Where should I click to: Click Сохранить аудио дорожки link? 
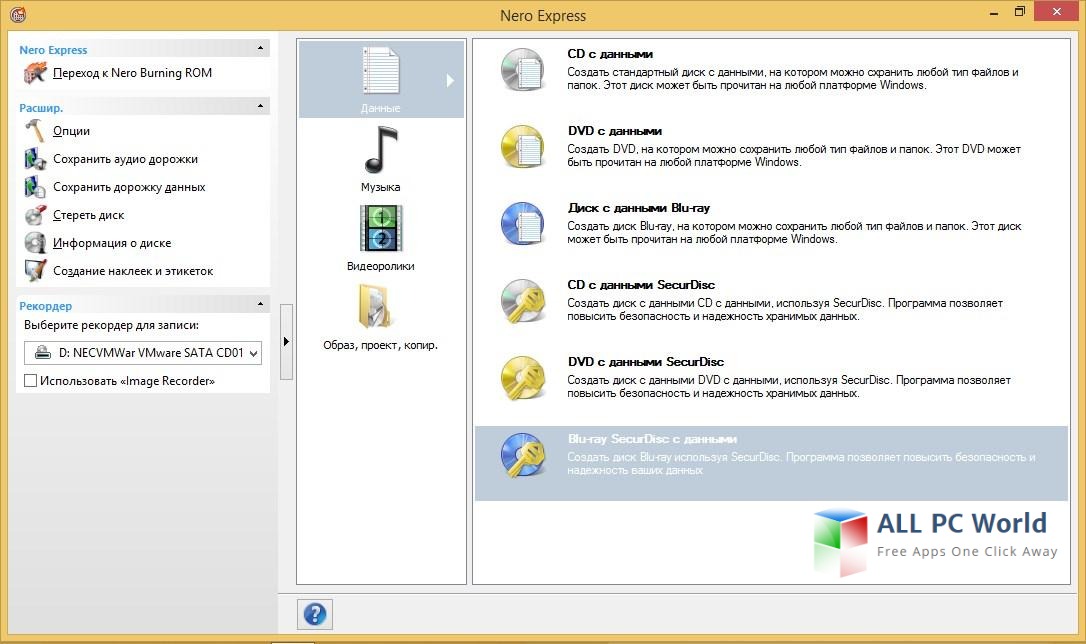pos(125,159)
